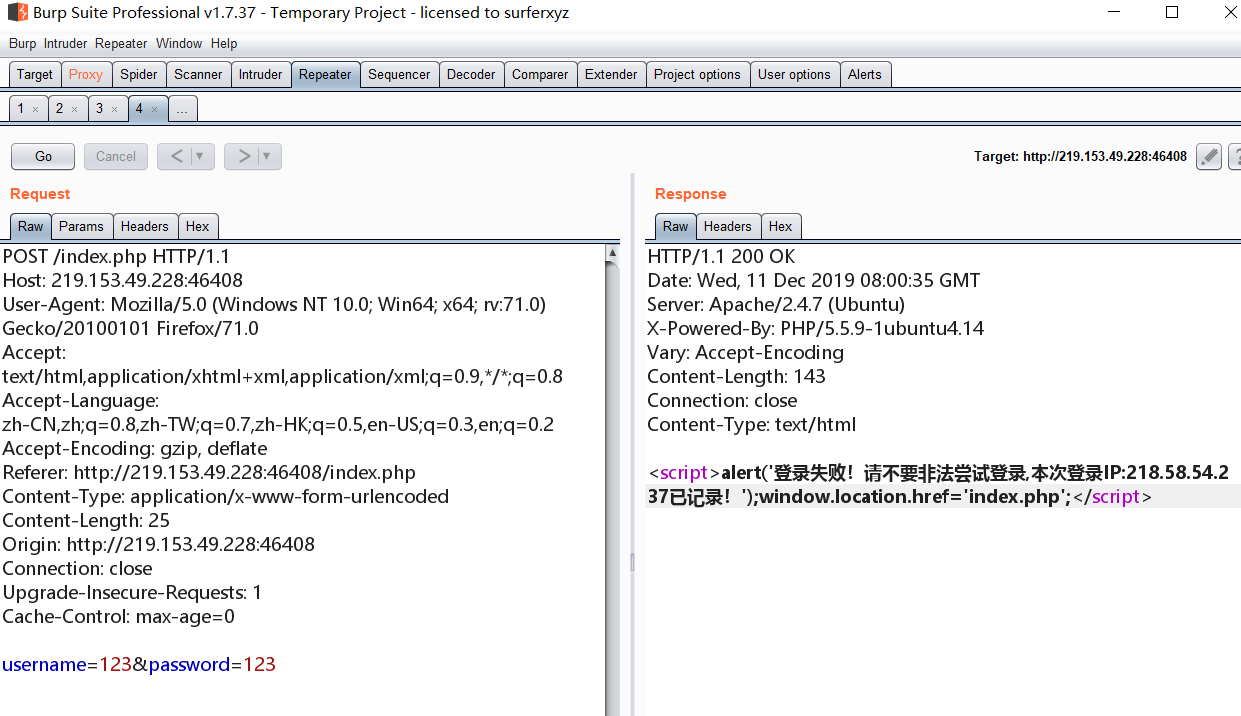Switch to the Spider tool tab

point(139,74)
